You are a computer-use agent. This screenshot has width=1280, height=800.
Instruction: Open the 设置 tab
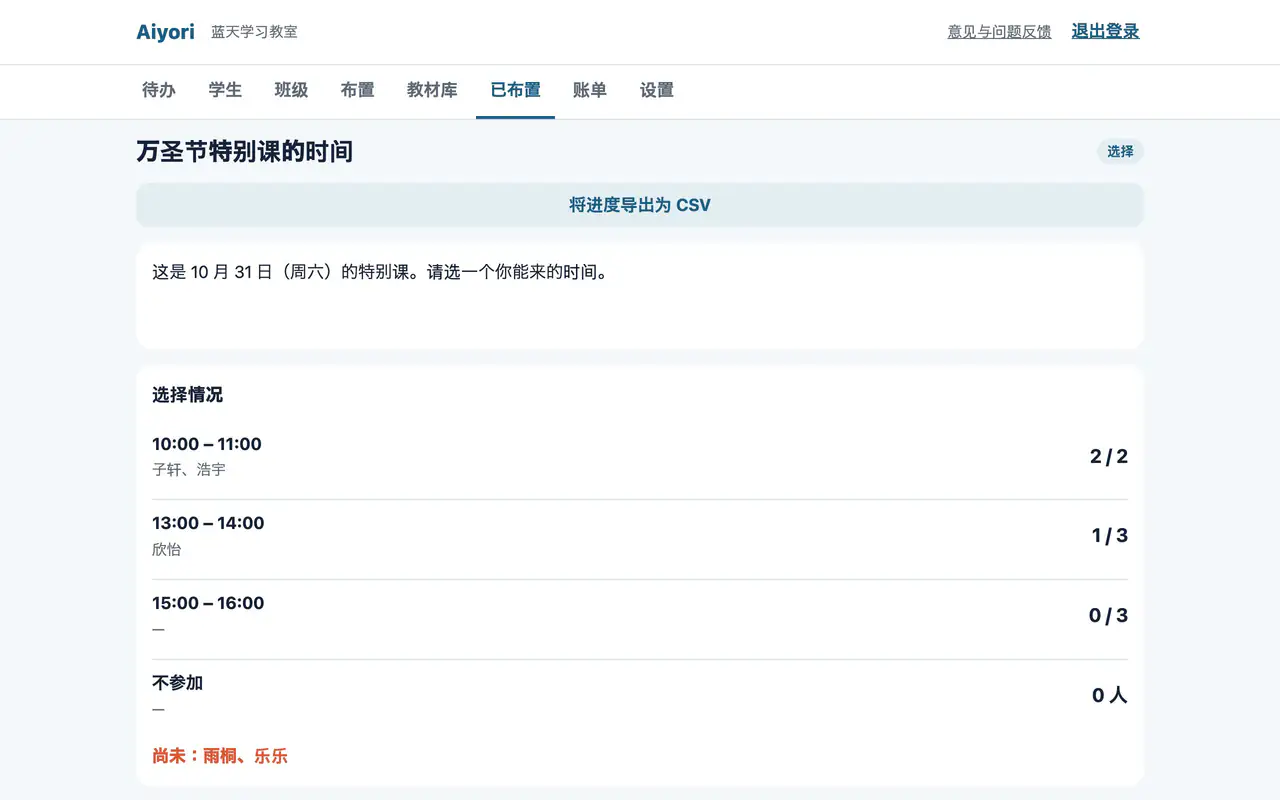click(657, 90)
